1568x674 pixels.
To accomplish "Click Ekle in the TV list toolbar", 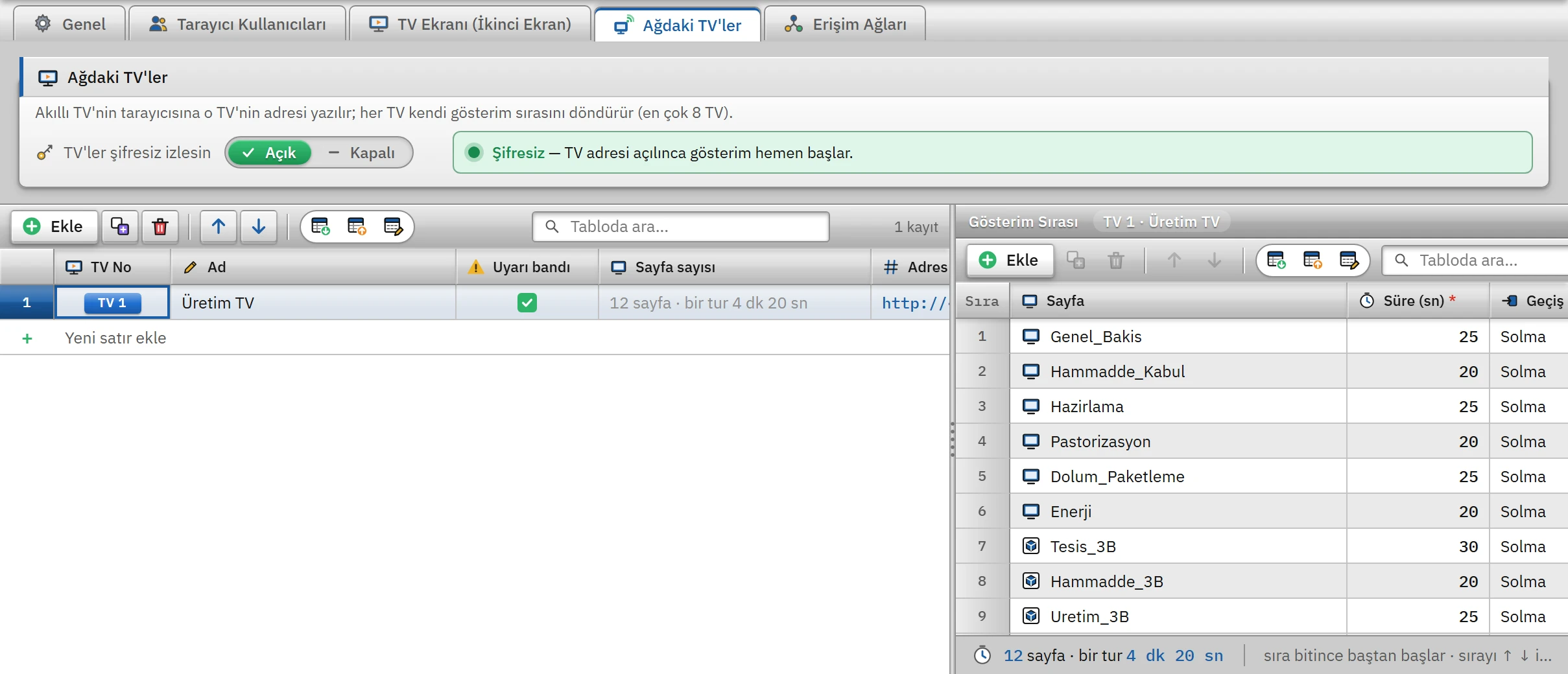I will point(54,226).
